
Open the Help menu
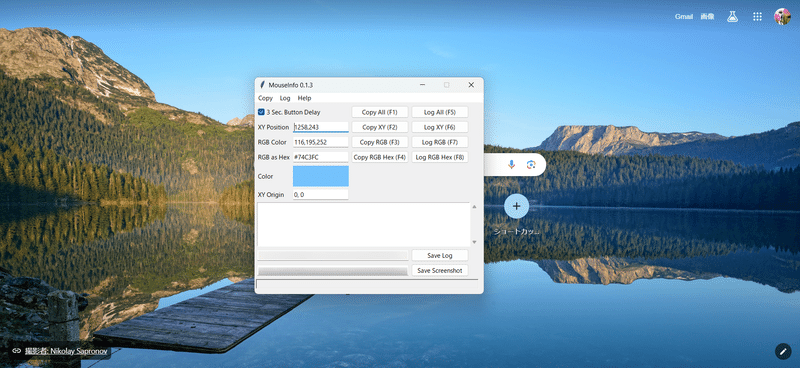304,98
